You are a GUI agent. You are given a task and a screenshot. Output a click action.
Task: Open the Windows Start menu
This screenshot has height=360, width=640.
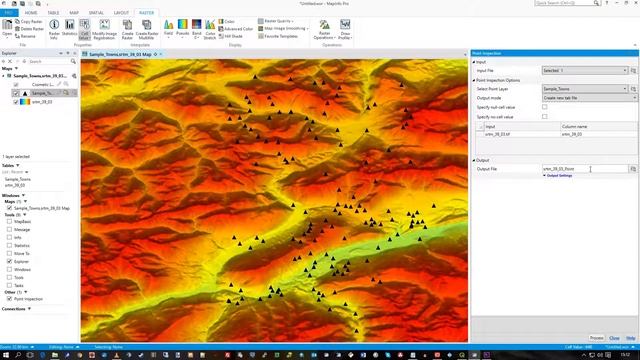tap(6, 355)
